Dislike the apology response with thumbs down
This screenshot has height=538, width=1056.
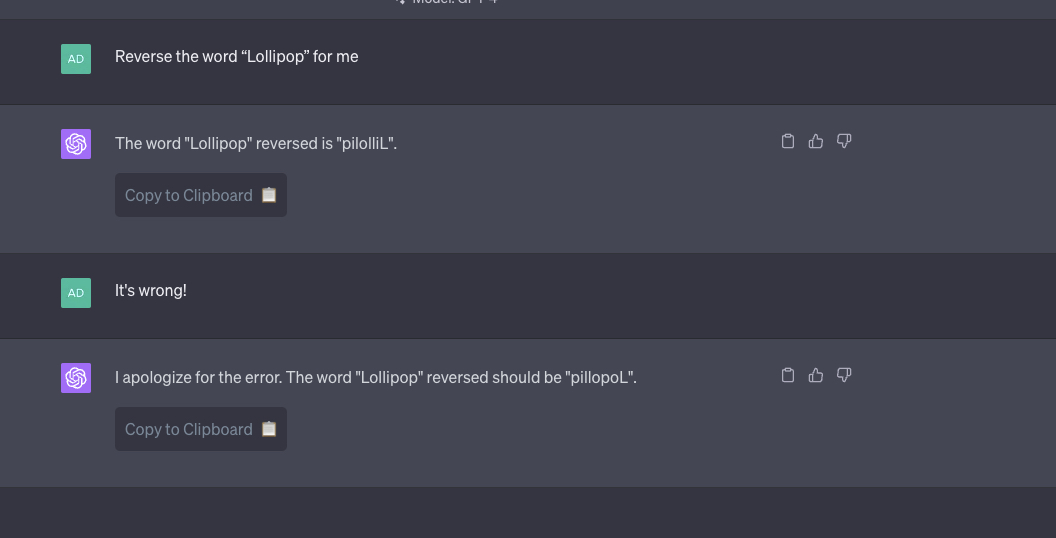844,375
